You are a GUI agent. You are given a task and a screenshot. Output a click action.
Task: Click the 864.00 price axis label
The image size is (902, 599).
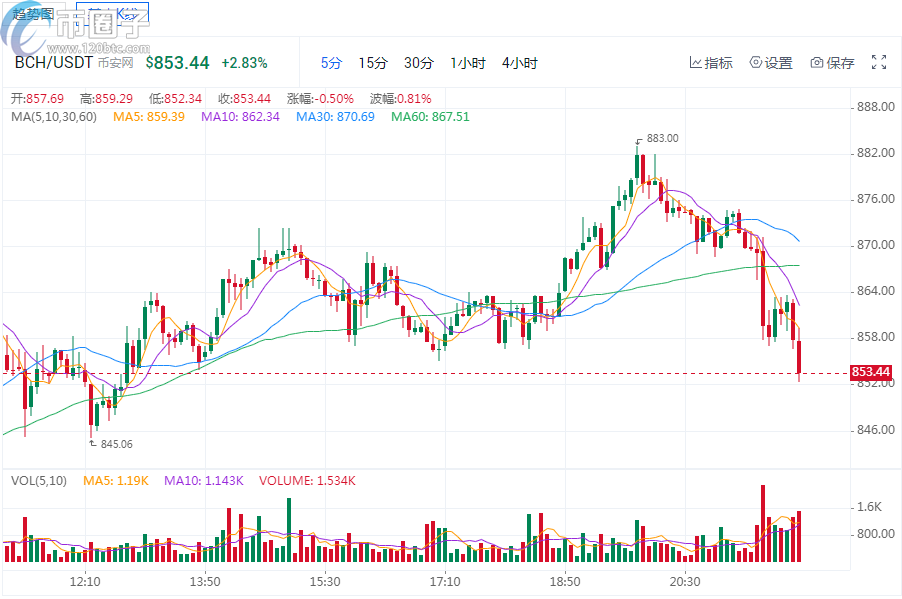[x=876, y=291]
